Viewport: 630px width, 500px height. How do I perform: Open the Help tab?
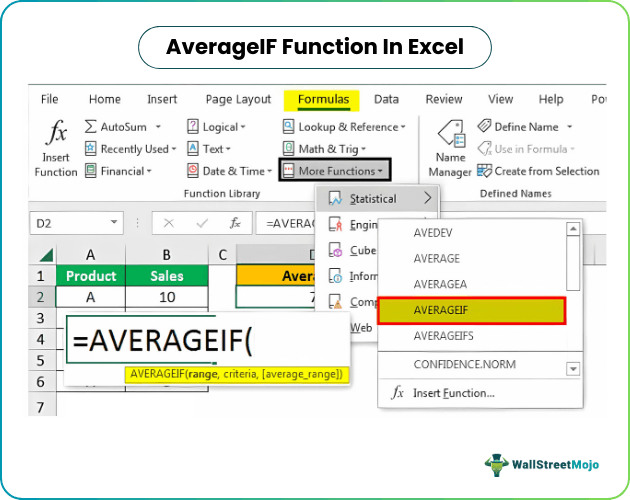tap(551, 100)
